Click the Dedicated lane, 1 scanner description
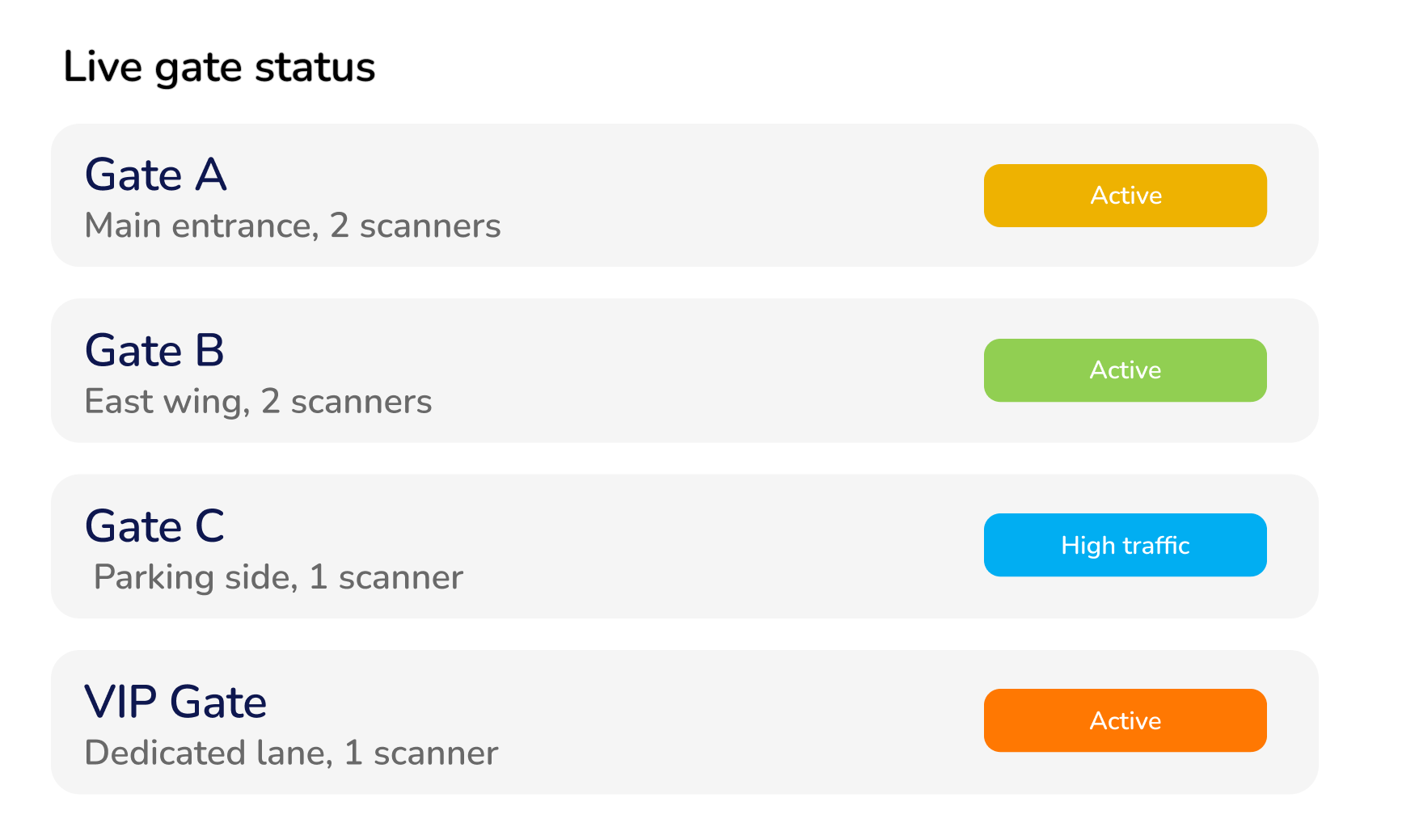The image size is (1419, 840). pyautogui.click(x=291, y=753)
